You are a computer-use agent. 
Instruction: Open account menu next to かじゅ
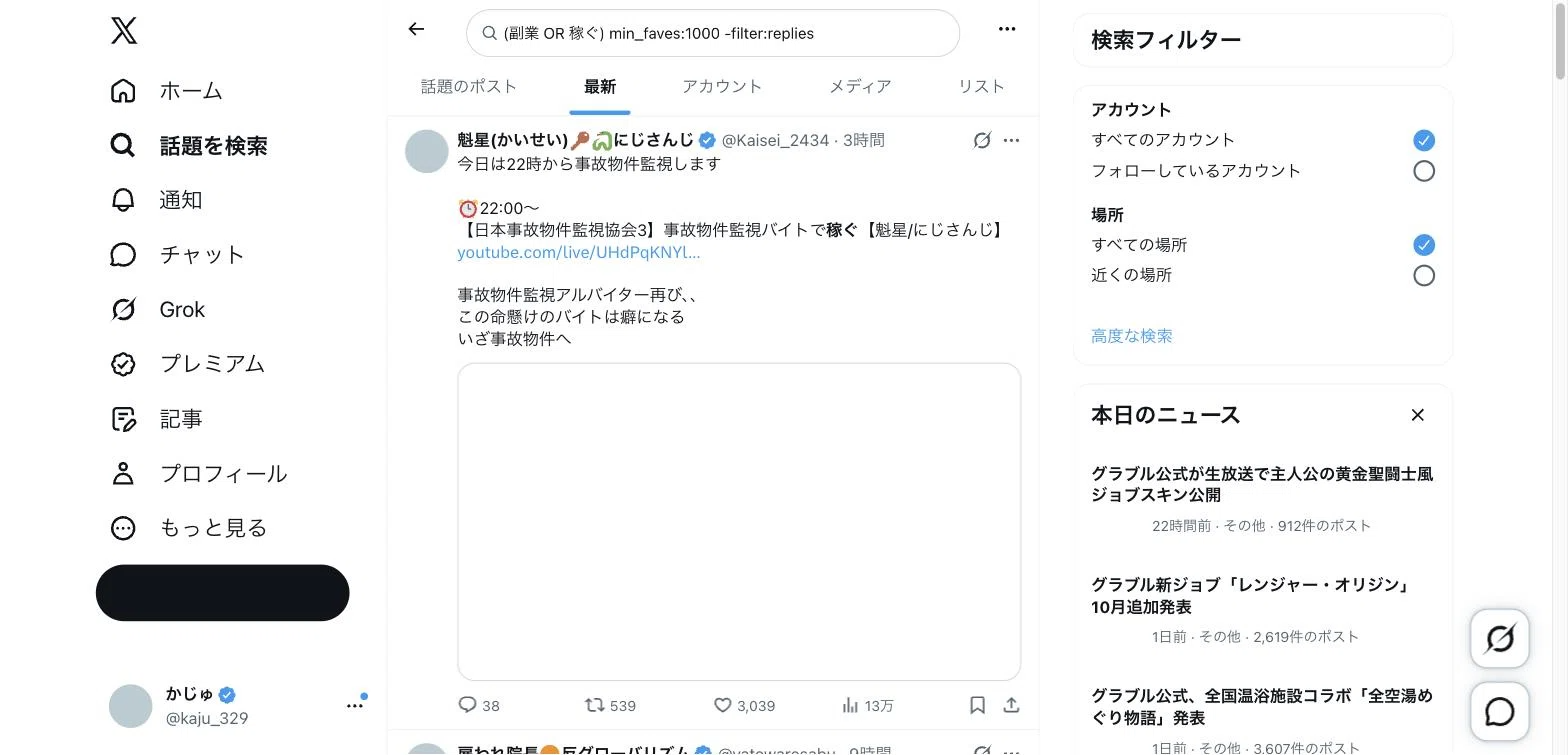[x=355, y=706]
